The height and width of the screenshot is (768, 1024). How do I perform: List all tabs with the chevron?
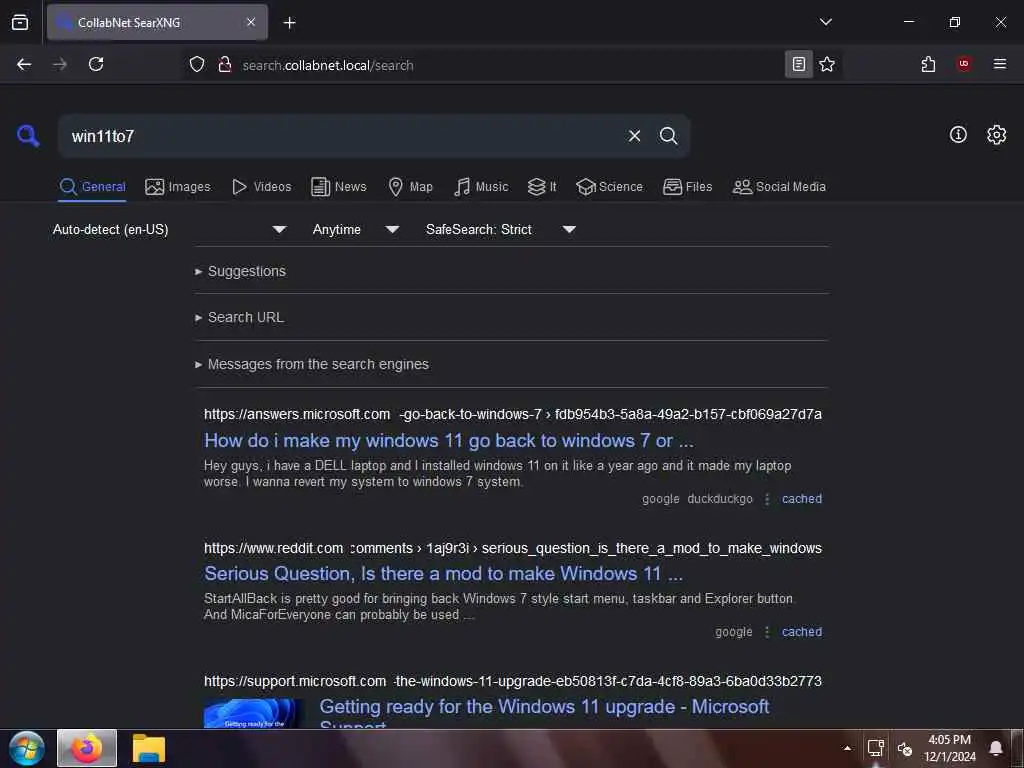point(825,22)
